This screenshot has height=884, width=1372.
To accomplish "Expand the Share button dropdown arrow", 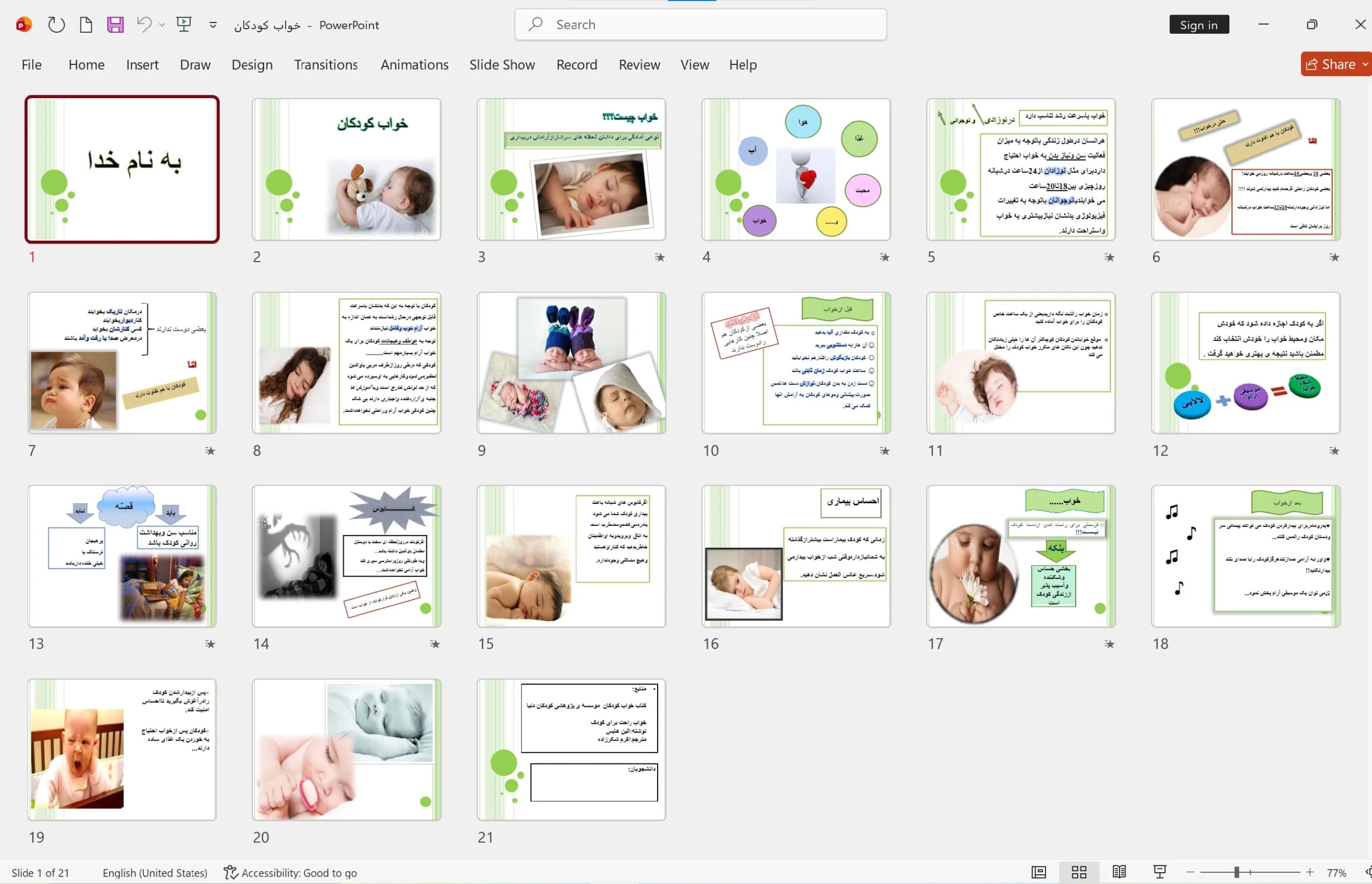I will click(x=1365, y=64).
